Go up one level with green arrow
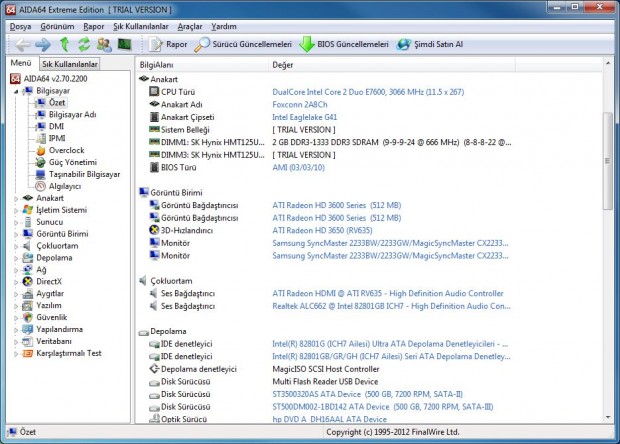Image resolution: width=620 pixels, height=444 pixels. pos(64,44)
